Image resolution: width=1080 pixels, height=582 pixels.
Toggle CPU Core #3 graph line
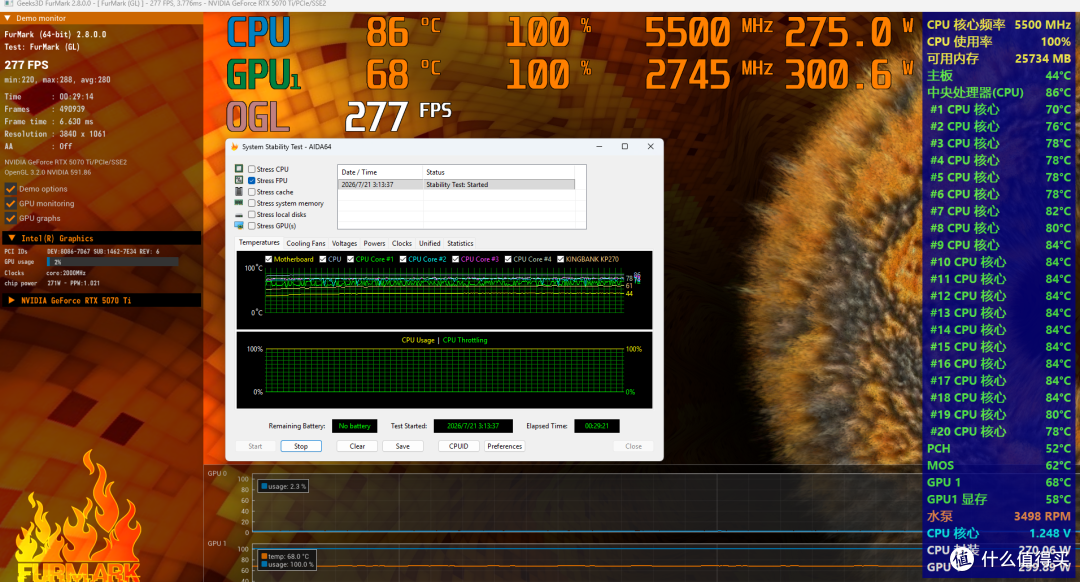[x=455, y=259]
